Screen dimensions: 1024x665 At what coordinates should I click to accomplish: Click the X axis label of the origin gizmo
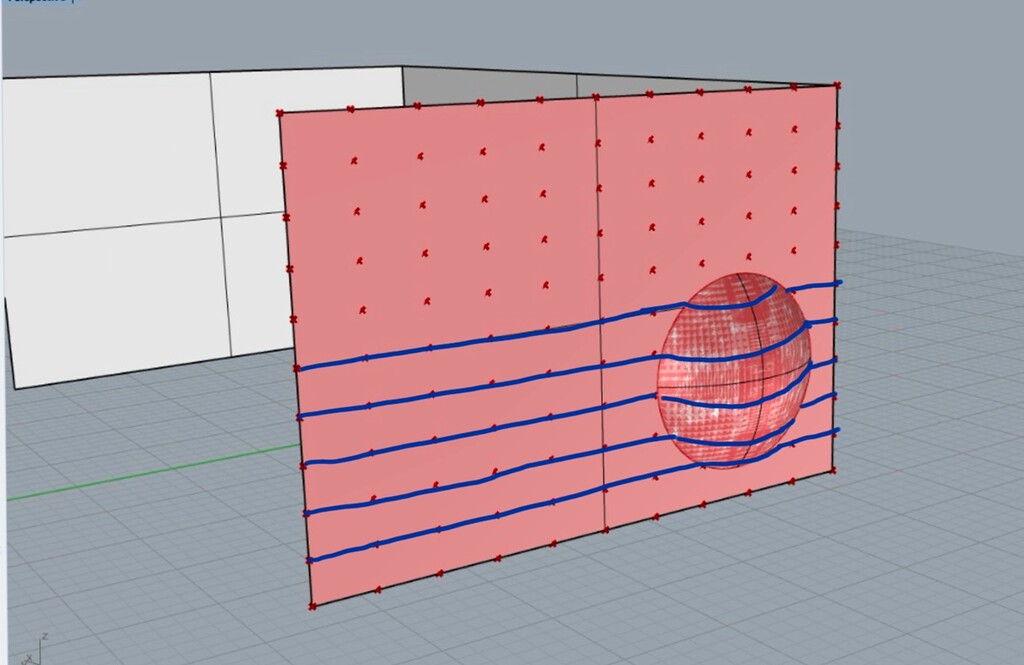click(29, 657)
